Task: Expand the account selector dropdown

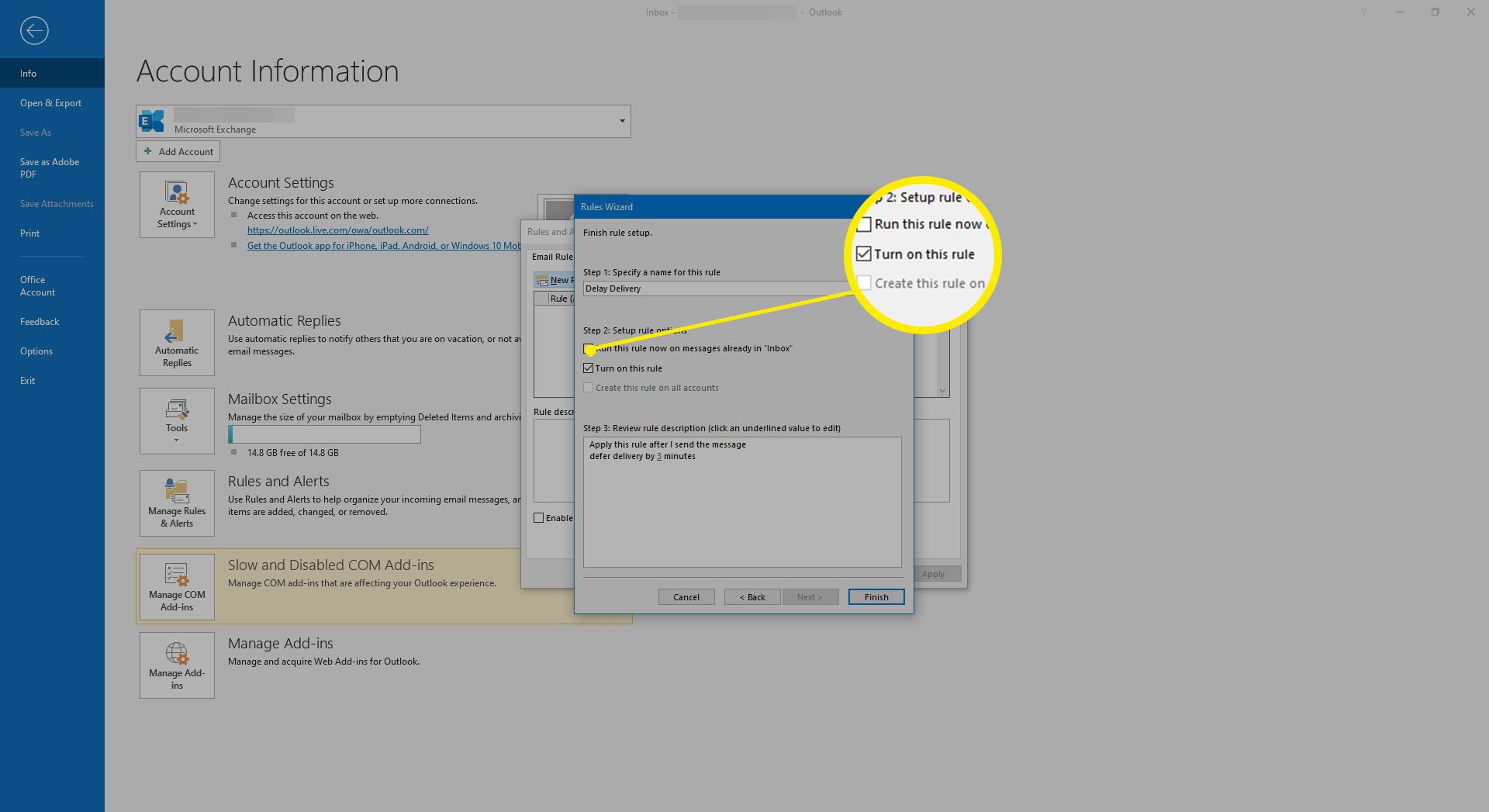Action: point(621,121)
